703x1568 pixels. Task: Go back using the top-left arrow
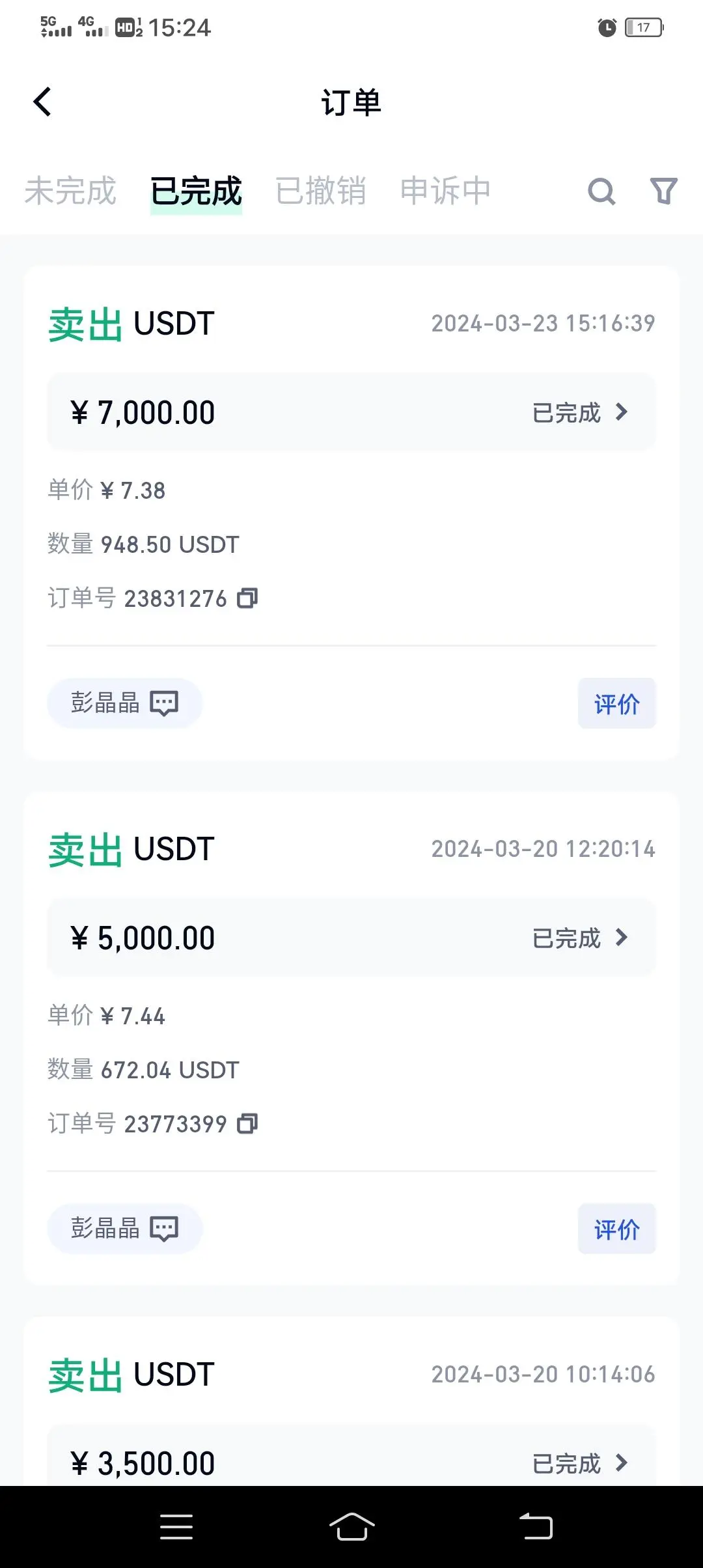pyautogui.click(x=42, y=102)
